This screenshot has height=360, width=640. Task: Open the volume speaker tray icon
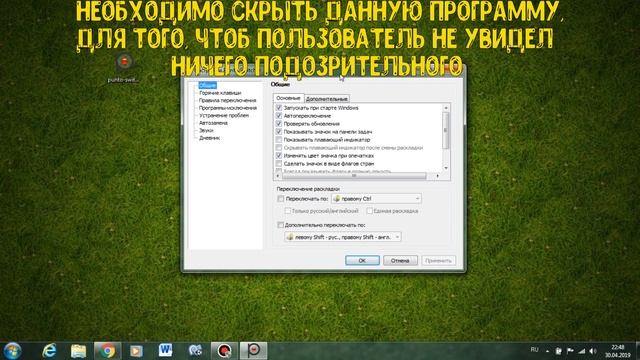tap(593, 351)
